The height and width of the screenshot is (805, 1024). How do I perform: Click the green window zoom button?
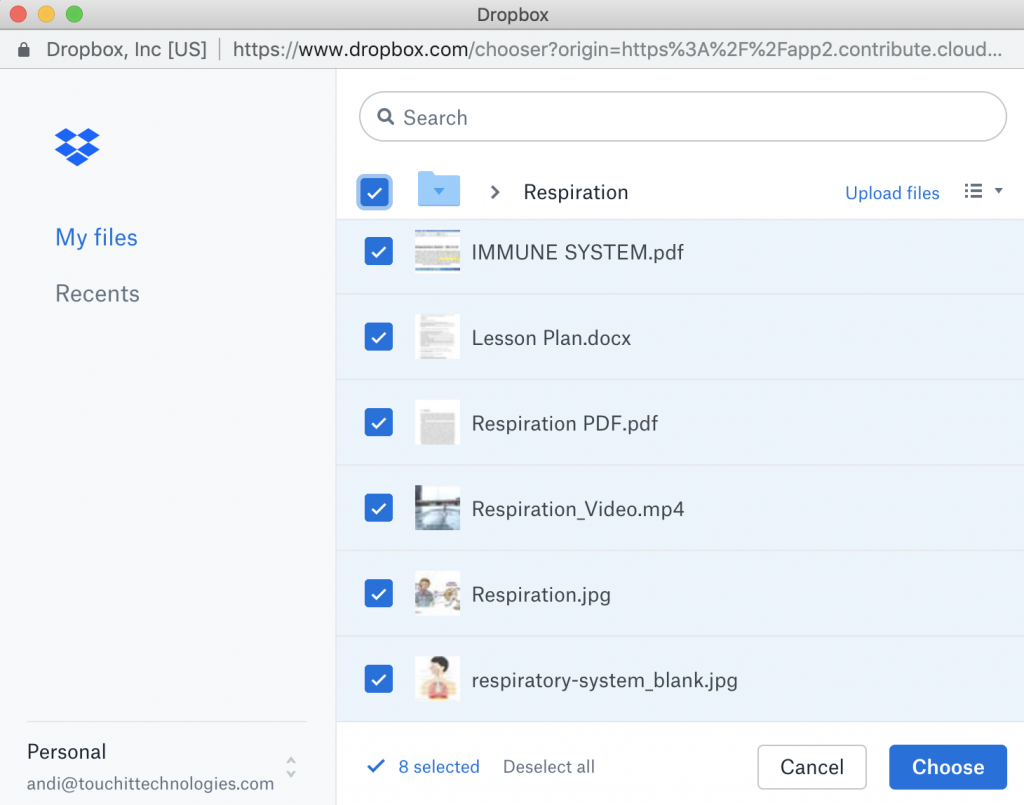coord(74,14)
